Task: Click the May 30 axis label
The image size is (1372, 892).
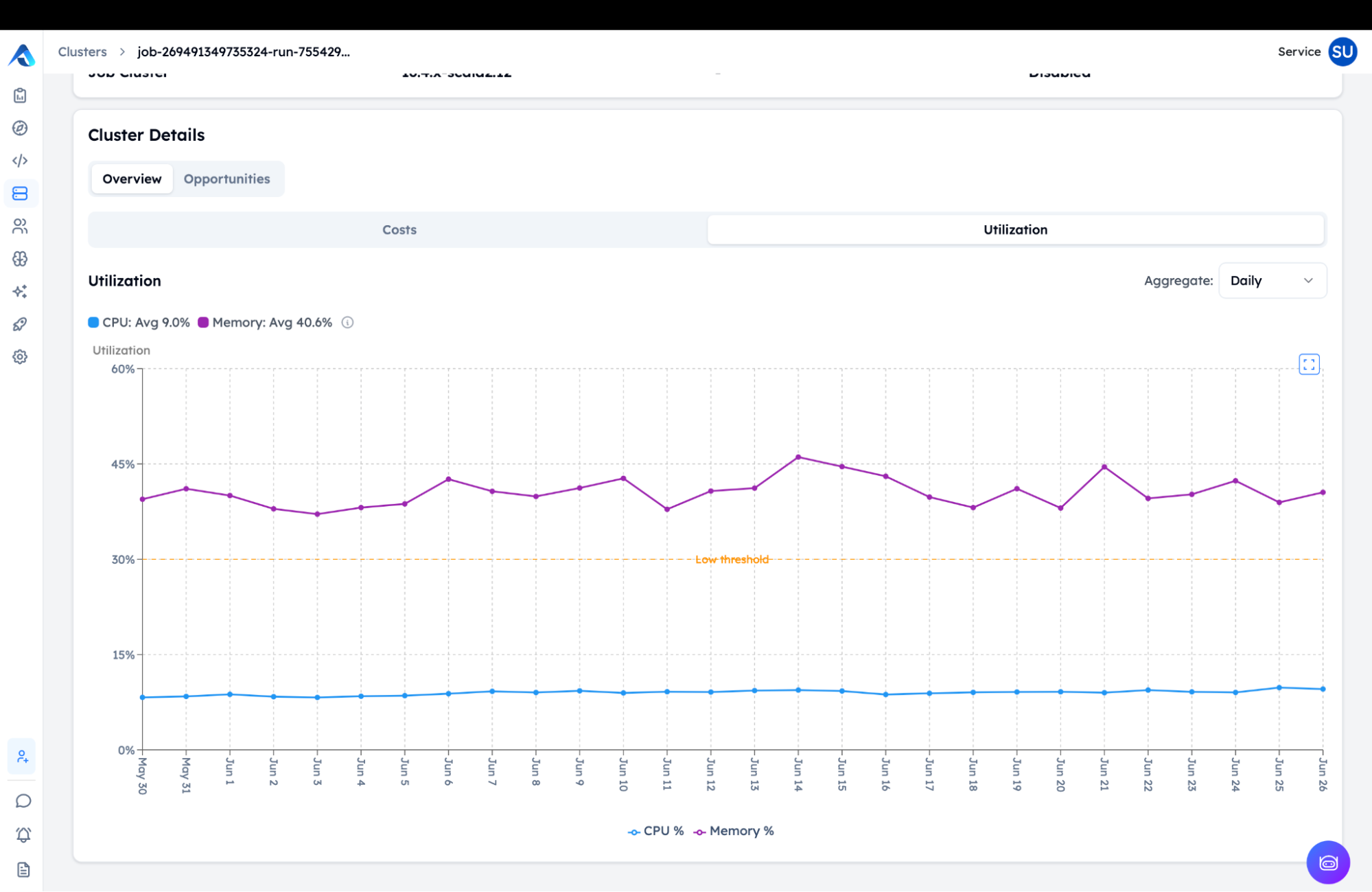Action: [x=142, y=776]
